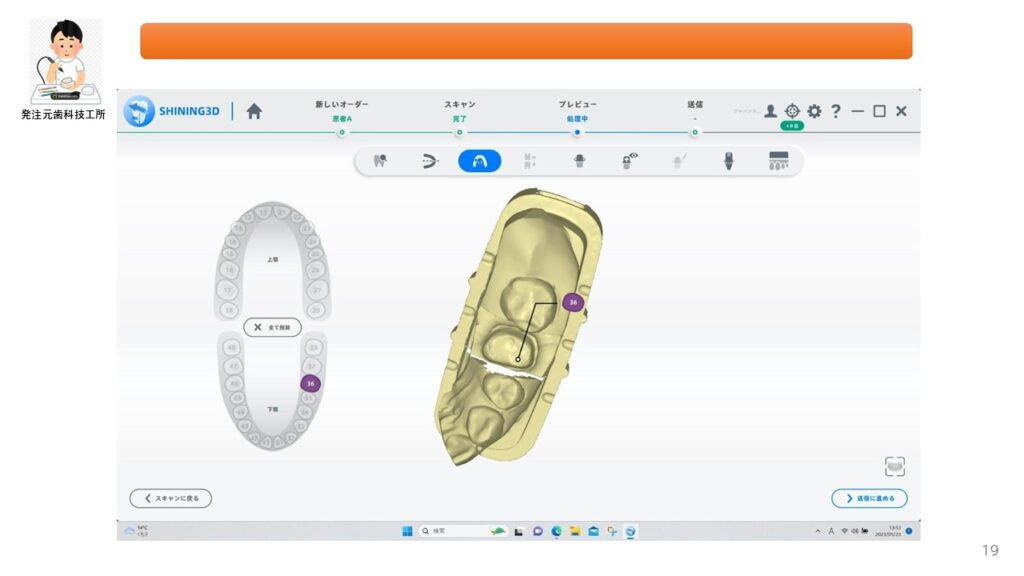1024x576 pixels.
Task: Deselect purple tooth 36 on dental chart
Action: click(310, 383)
